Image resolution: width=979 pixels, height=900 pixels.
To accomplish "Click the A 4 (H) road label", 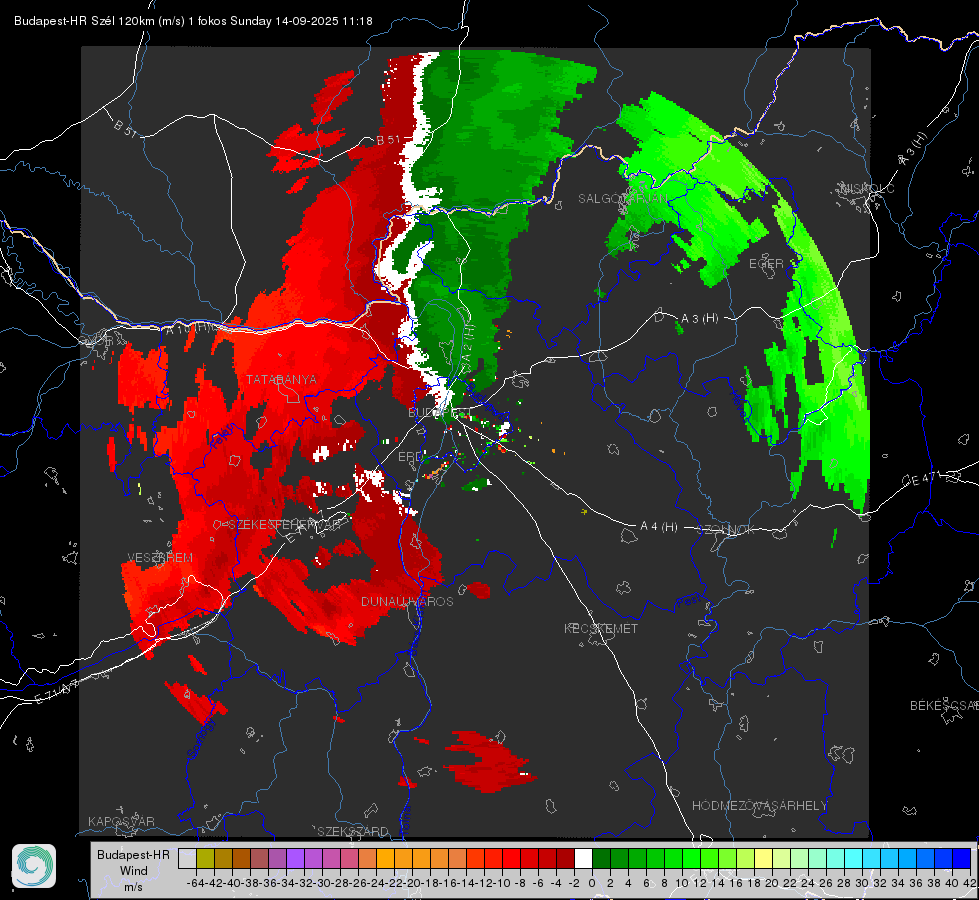I will tap(659, 527).
